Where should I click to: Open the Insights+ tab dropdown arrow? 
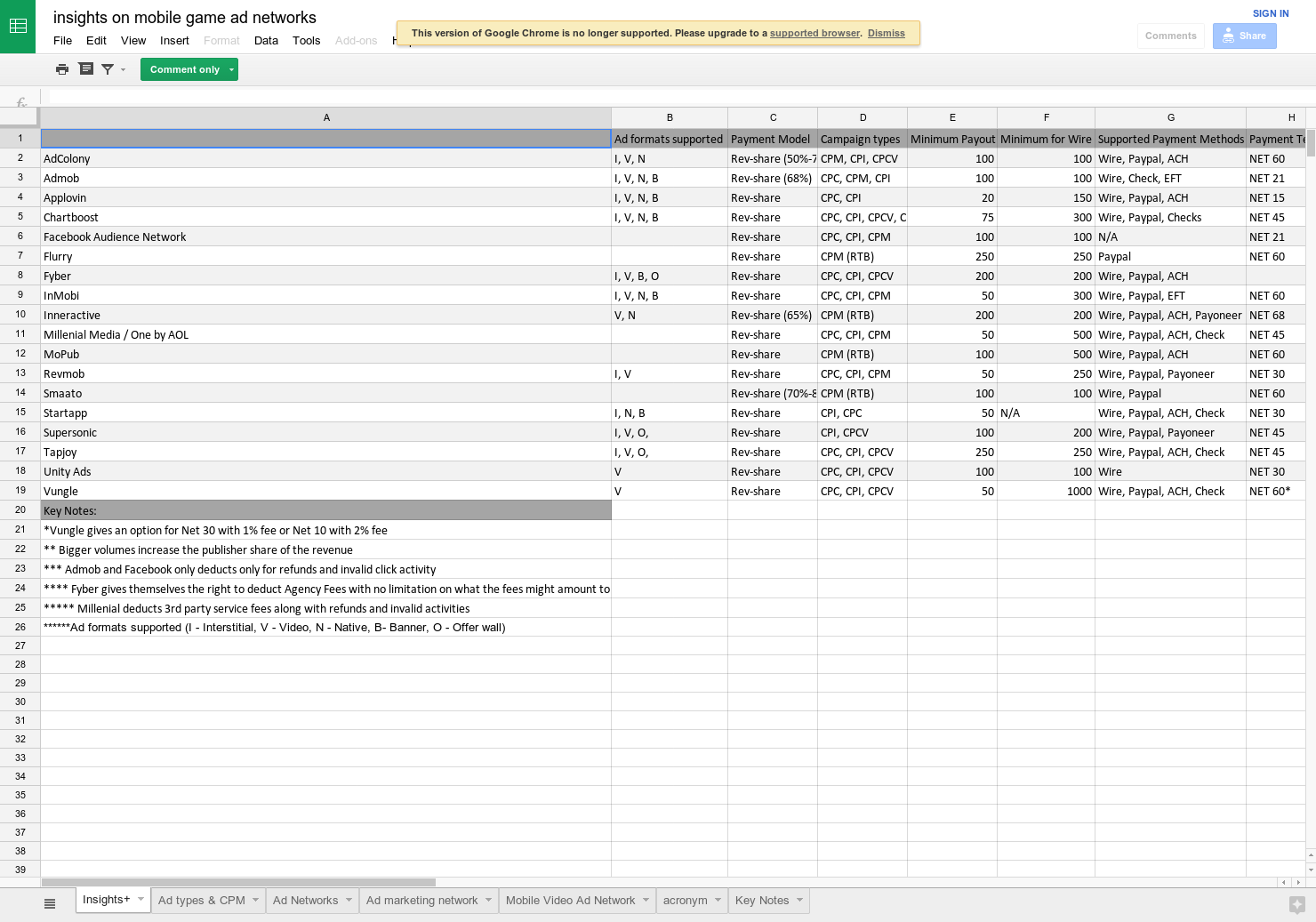coord(140,899)
